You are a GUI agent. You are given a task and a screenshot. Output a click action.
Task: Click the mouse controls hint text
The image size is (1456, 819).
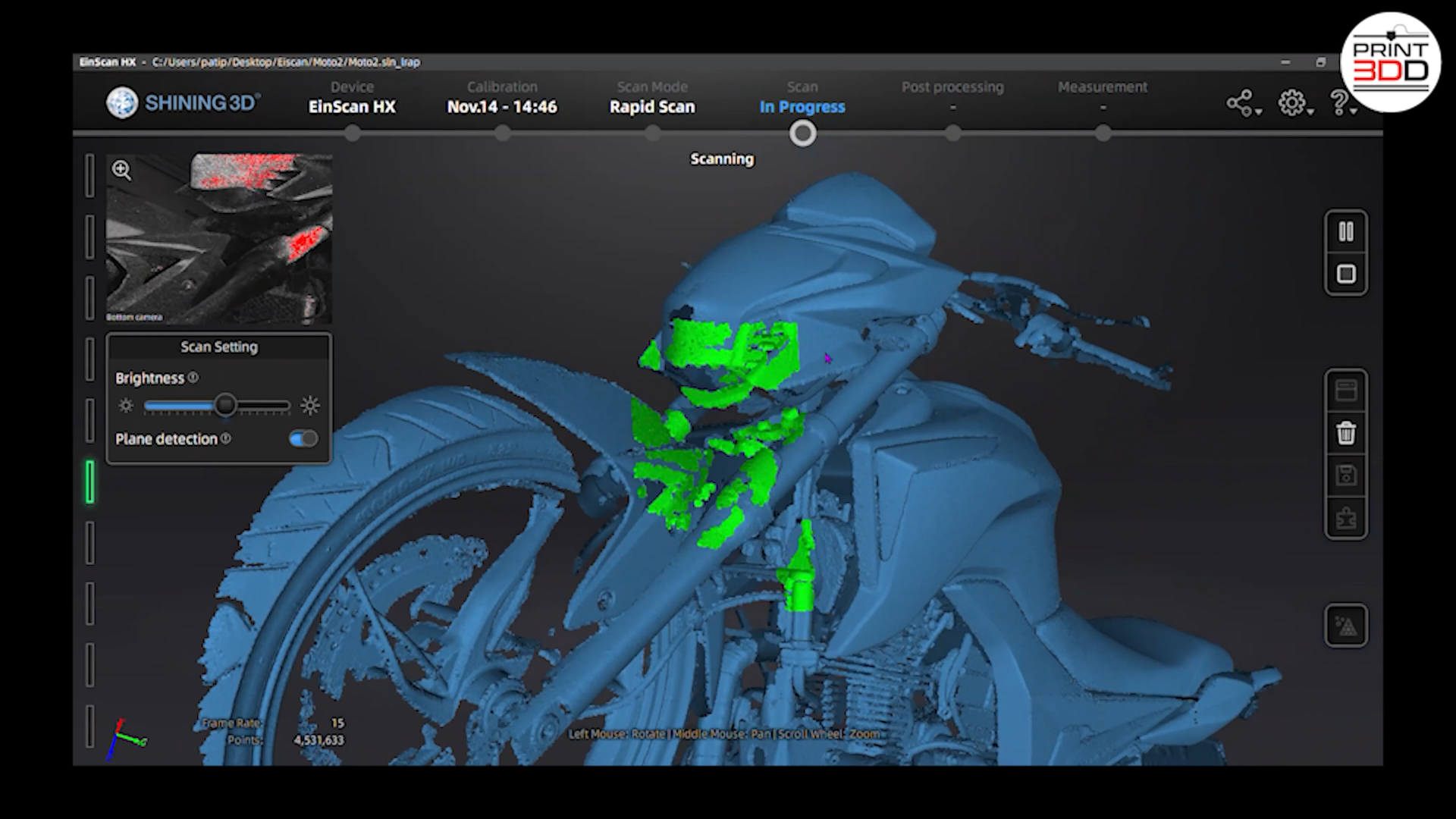coord(724,734)
